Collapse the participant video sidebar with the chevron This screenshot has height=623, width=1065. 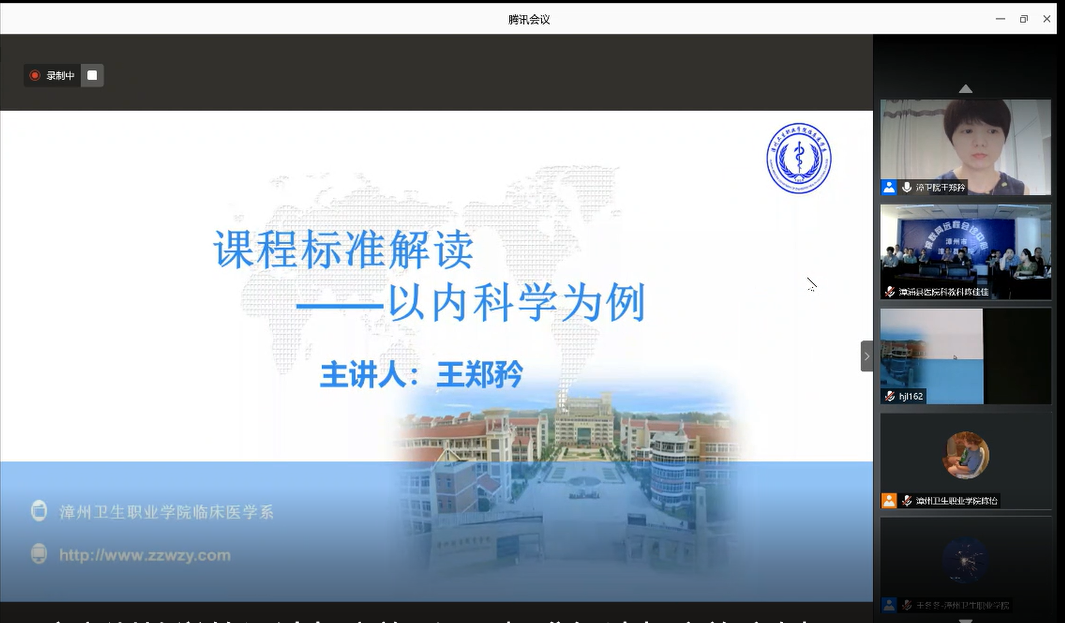coord(866,356)
